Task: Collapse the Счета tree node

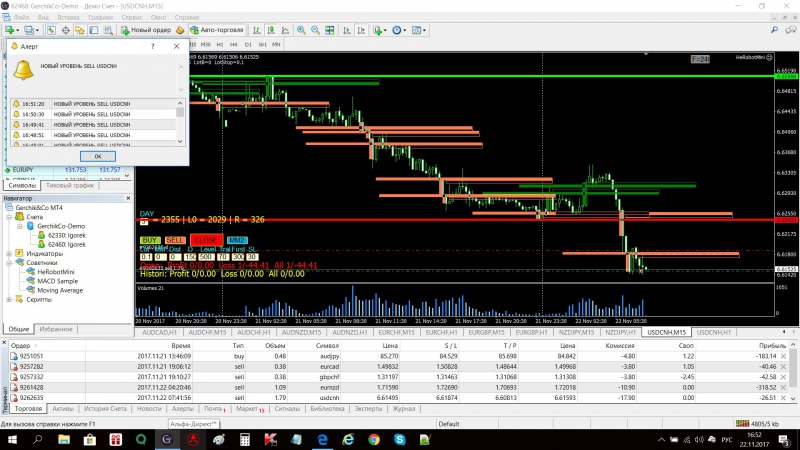Action: click(9, 217)
